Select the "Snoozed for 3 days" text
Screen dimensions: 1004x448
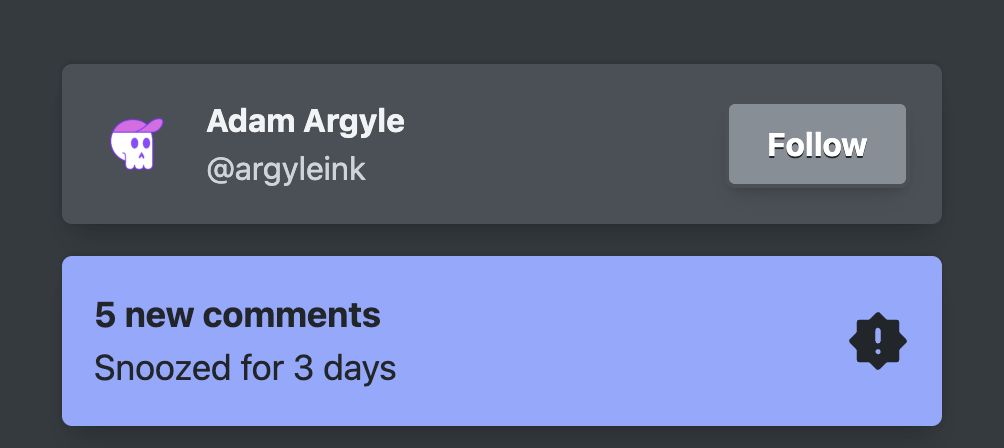[245, 368]
